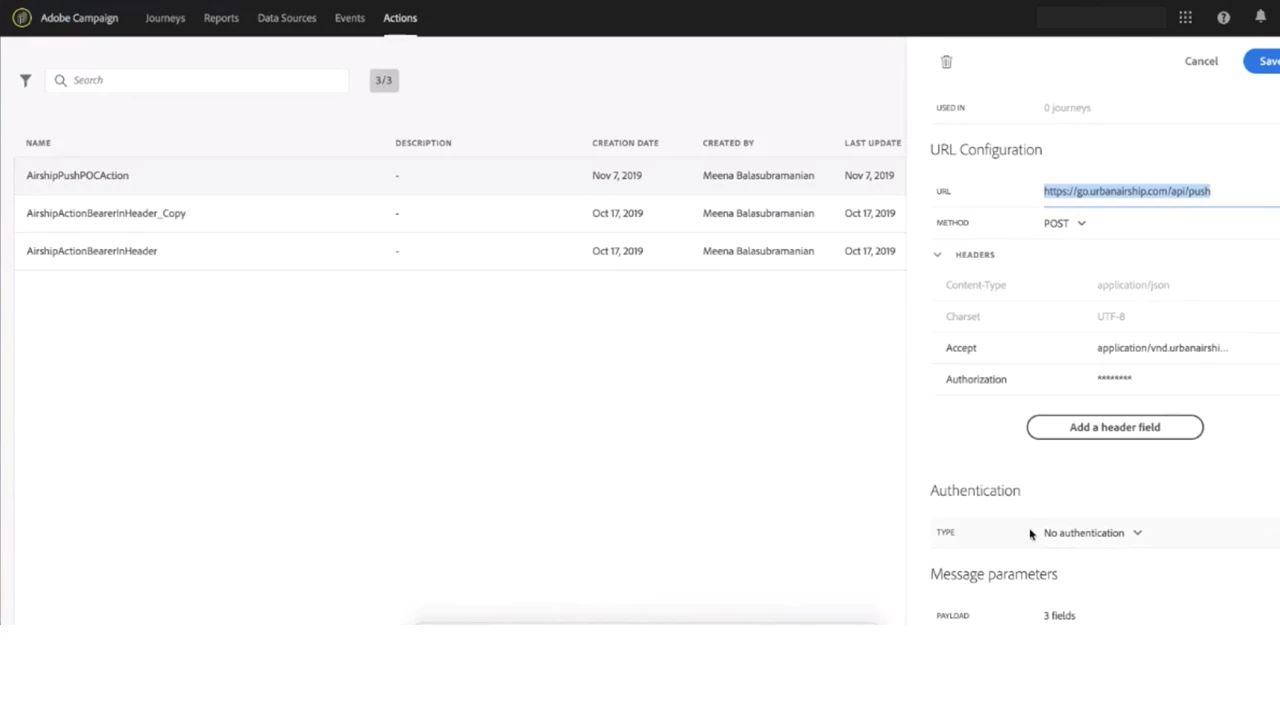Image resolution: width=1280 pixels, height=720 pixels.
Task: Click the URL field with urbanairship address
Action: 1161,191
